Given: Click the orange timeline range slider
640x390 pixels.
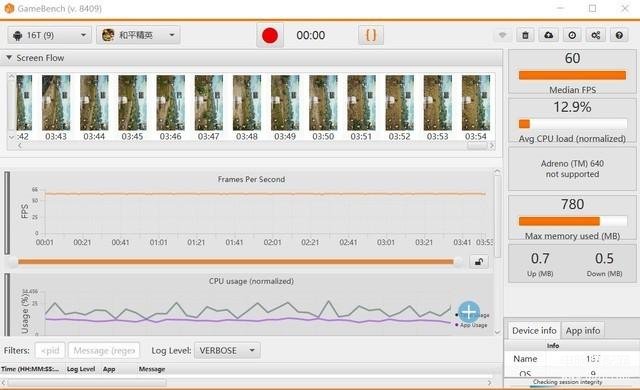Looking at the screenshot, I should coord(236,261).
